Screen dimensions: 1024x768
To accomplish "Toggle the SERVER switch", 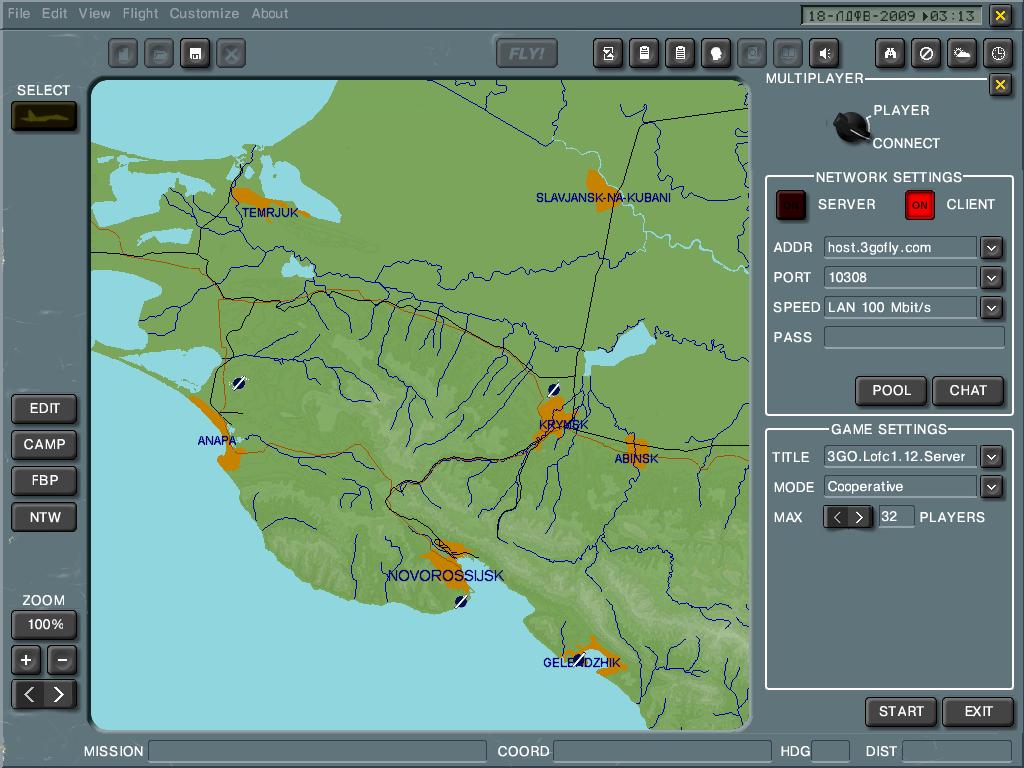I will pyautogui.click(x=791, y=204).
